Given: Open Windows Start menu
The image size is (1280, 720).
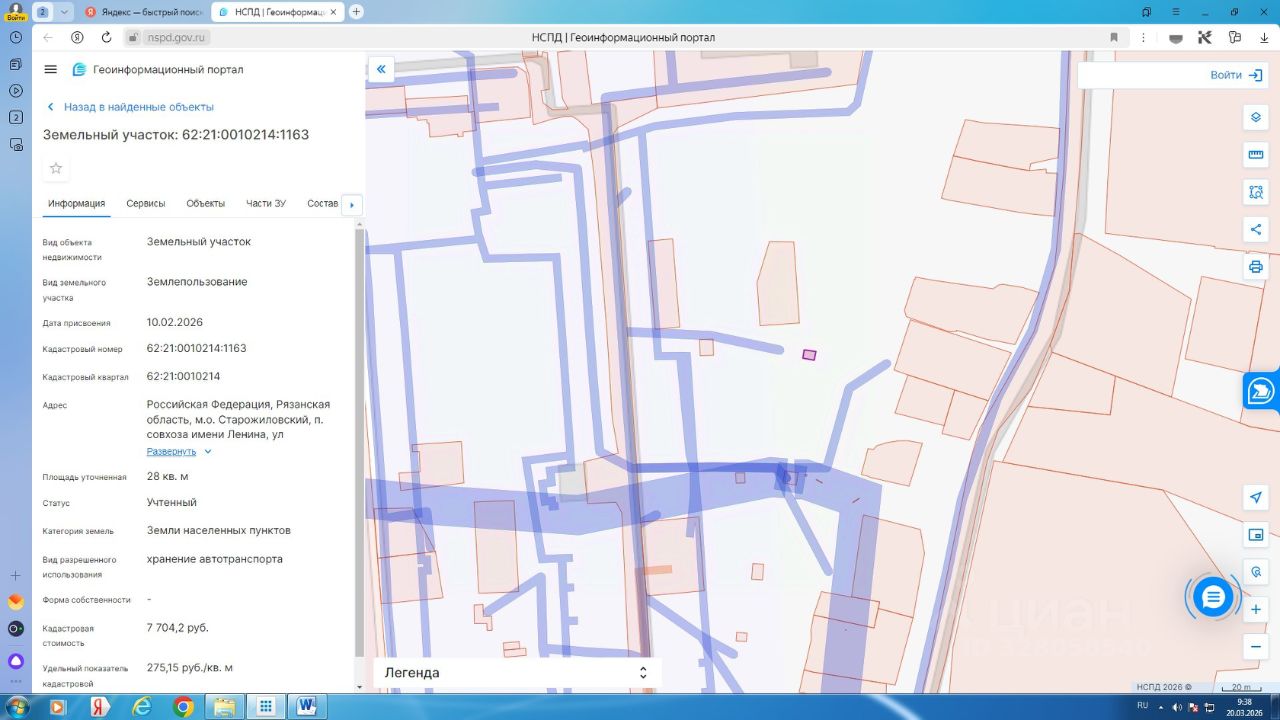Looking at the screenshot, I should click(x=16, y=707).
